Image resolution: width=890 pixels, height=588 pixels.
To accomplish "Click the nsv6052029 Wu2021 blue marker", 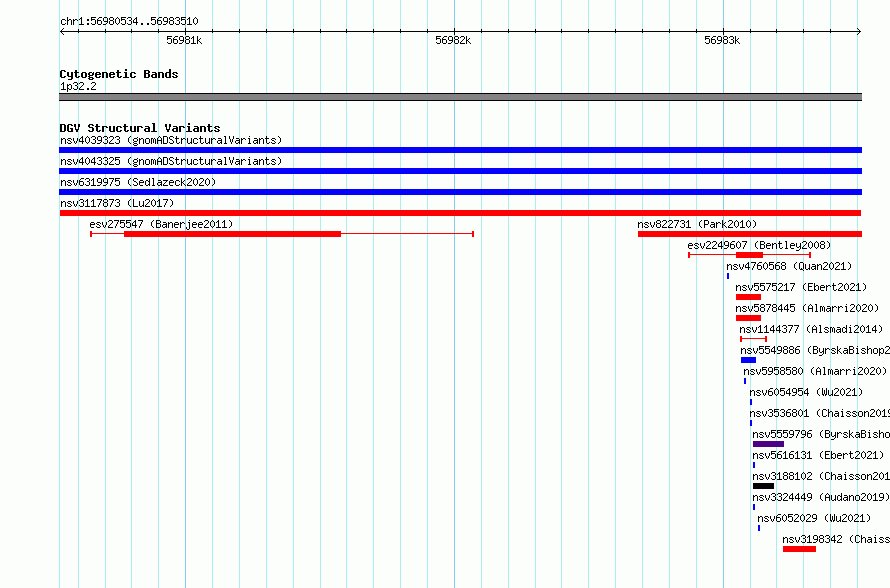I will pos(759,528).
